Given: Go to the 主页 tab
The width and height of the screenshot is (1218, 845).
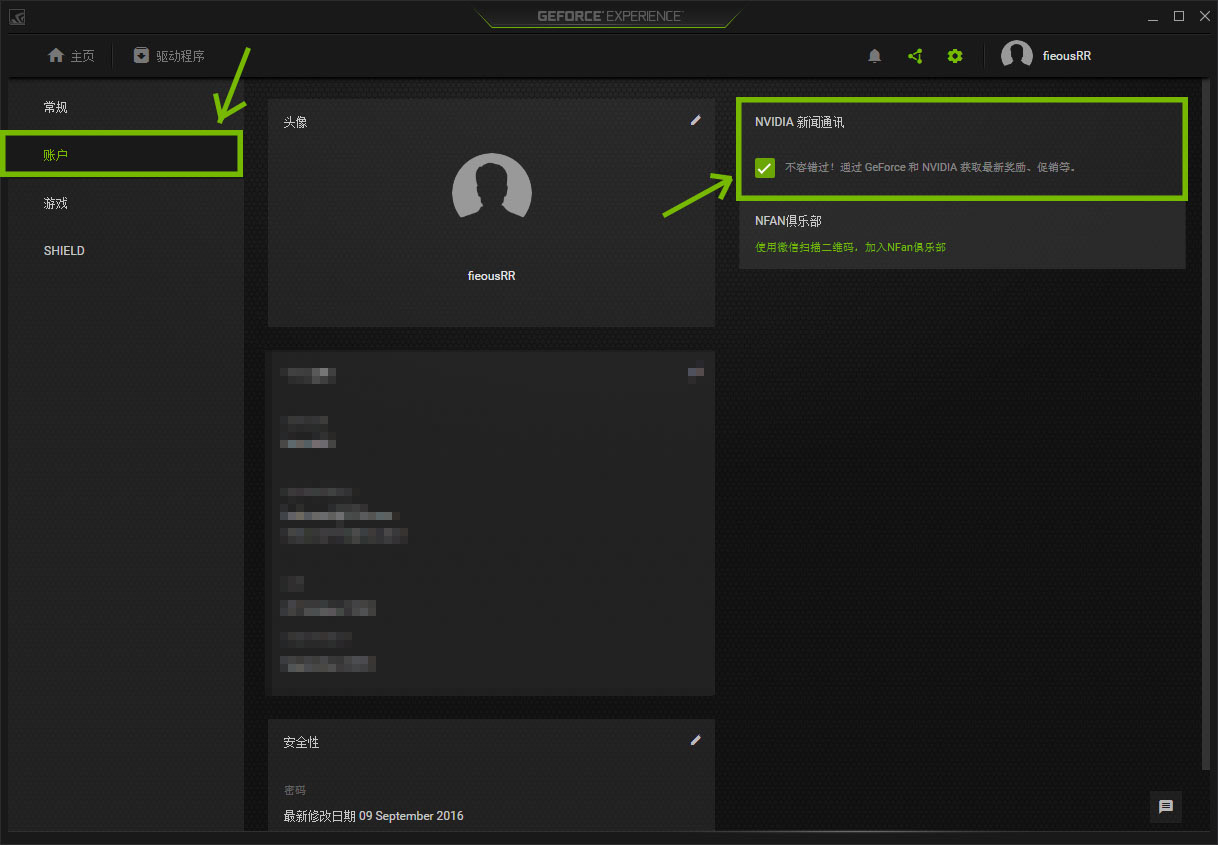Looking at the screenshot, I should coord(71,56).
